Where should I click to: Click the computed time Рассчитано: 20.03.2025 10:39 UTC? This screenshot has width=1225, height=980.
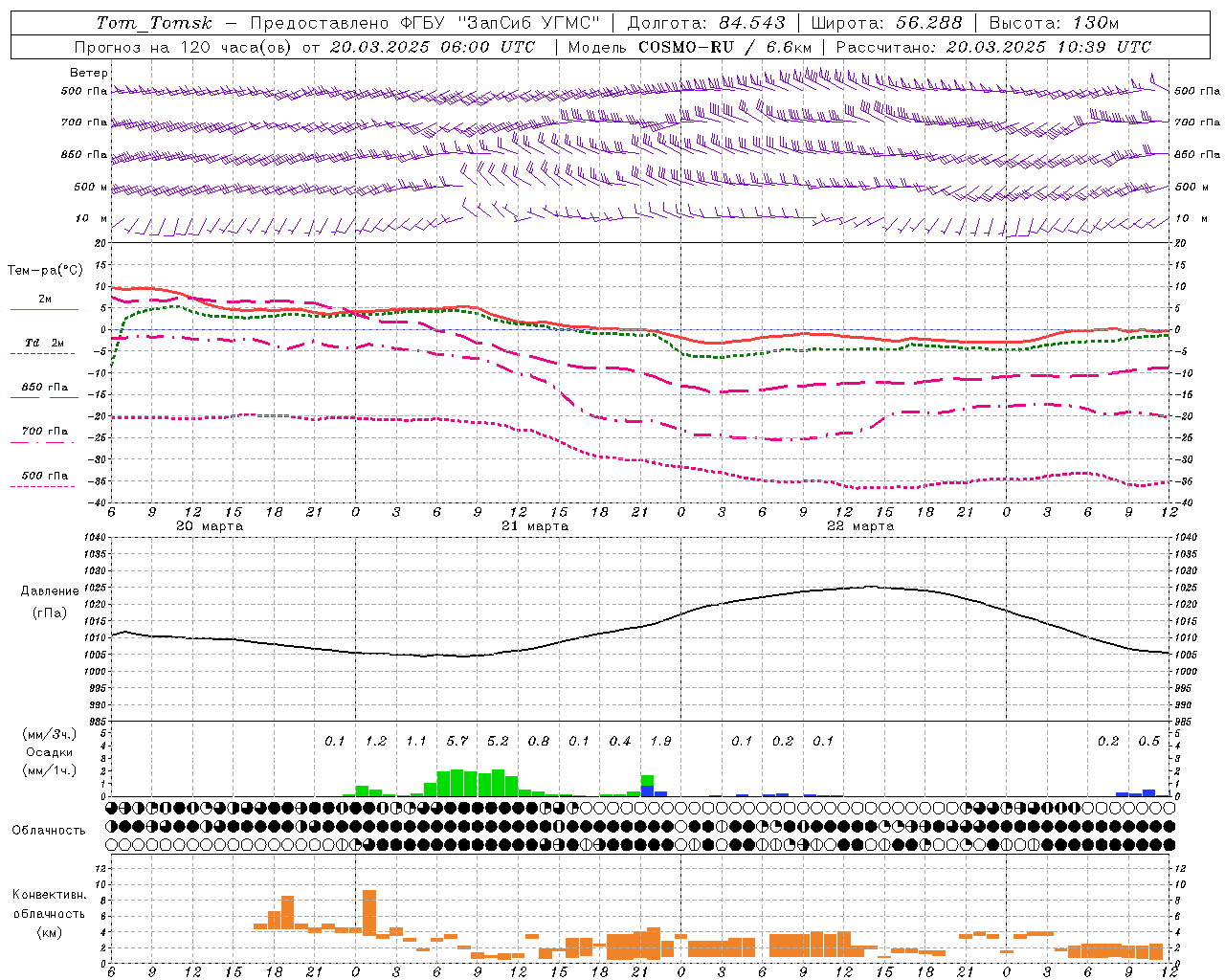pyautogui.click(x=993, y=47)
